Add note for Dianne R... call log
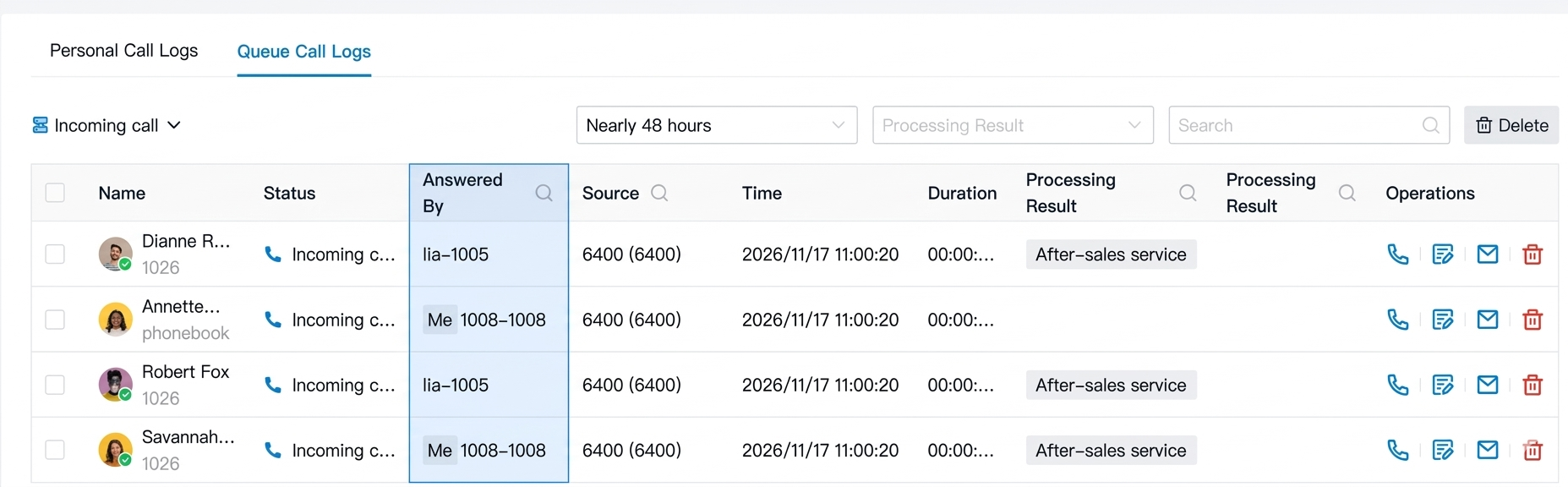This screenshot has height=487, width=1568. click(1443, 254)
